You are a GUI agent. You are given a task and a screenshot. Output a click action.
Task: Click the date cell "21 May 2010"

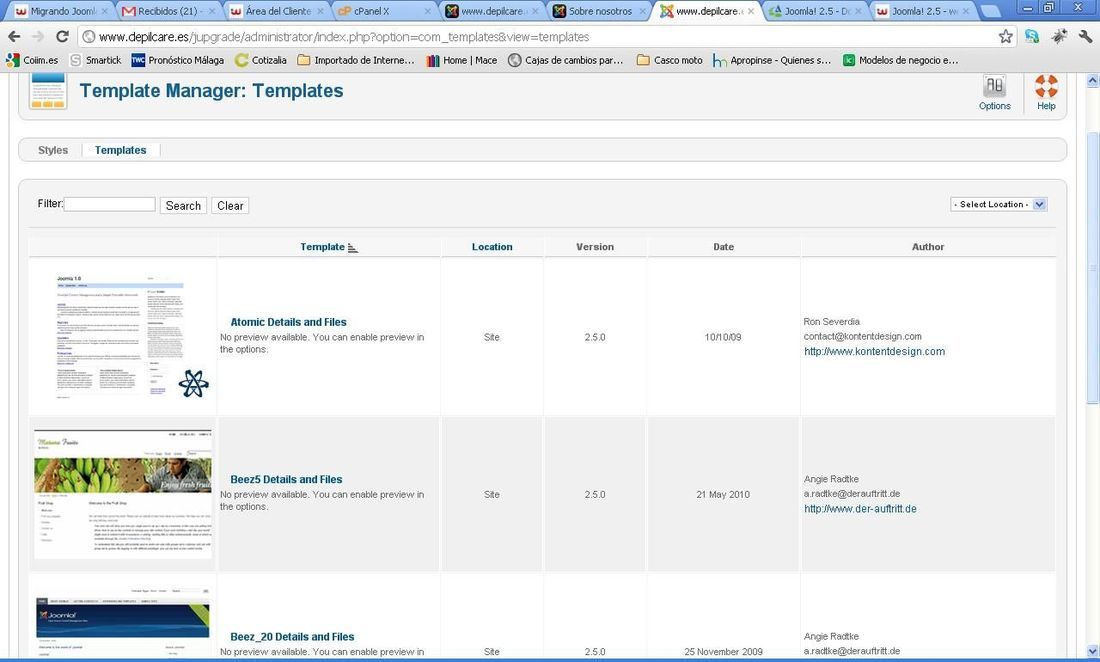[x=723, y=494]
